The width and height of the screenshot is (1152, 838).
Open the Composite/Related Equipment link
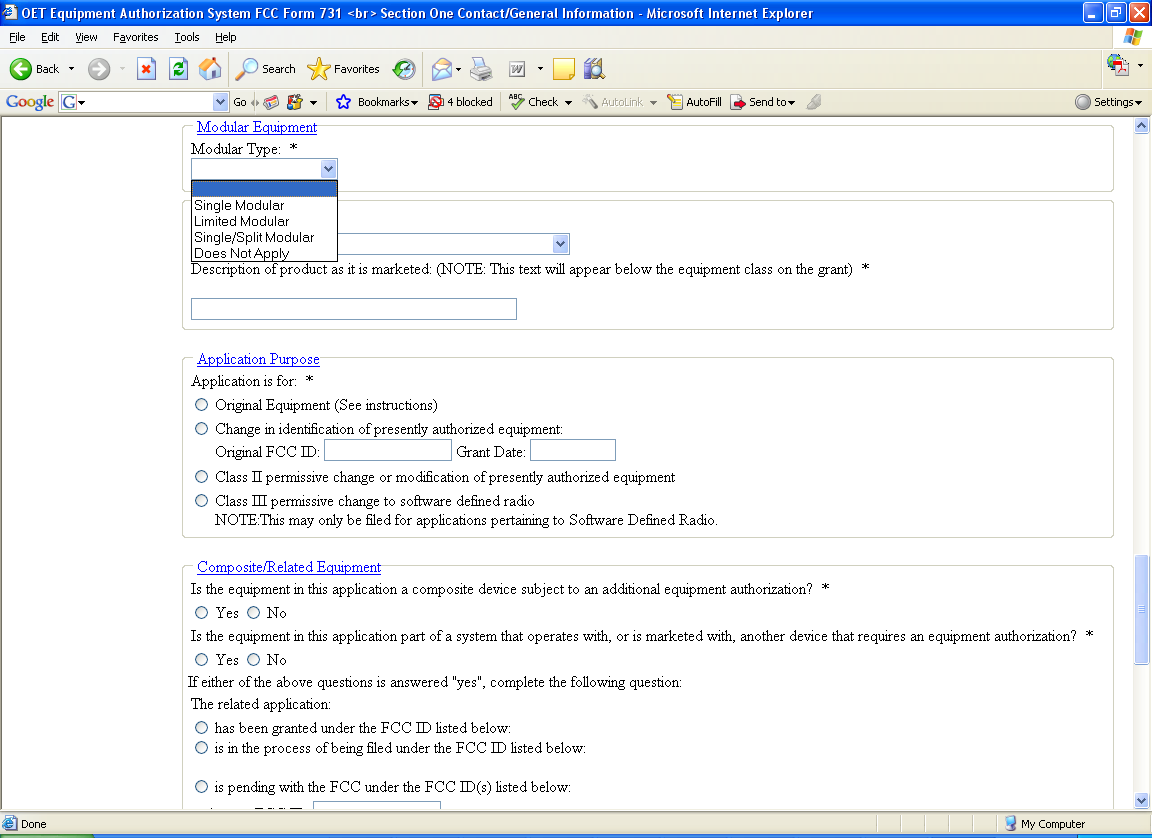pos(289,567)
